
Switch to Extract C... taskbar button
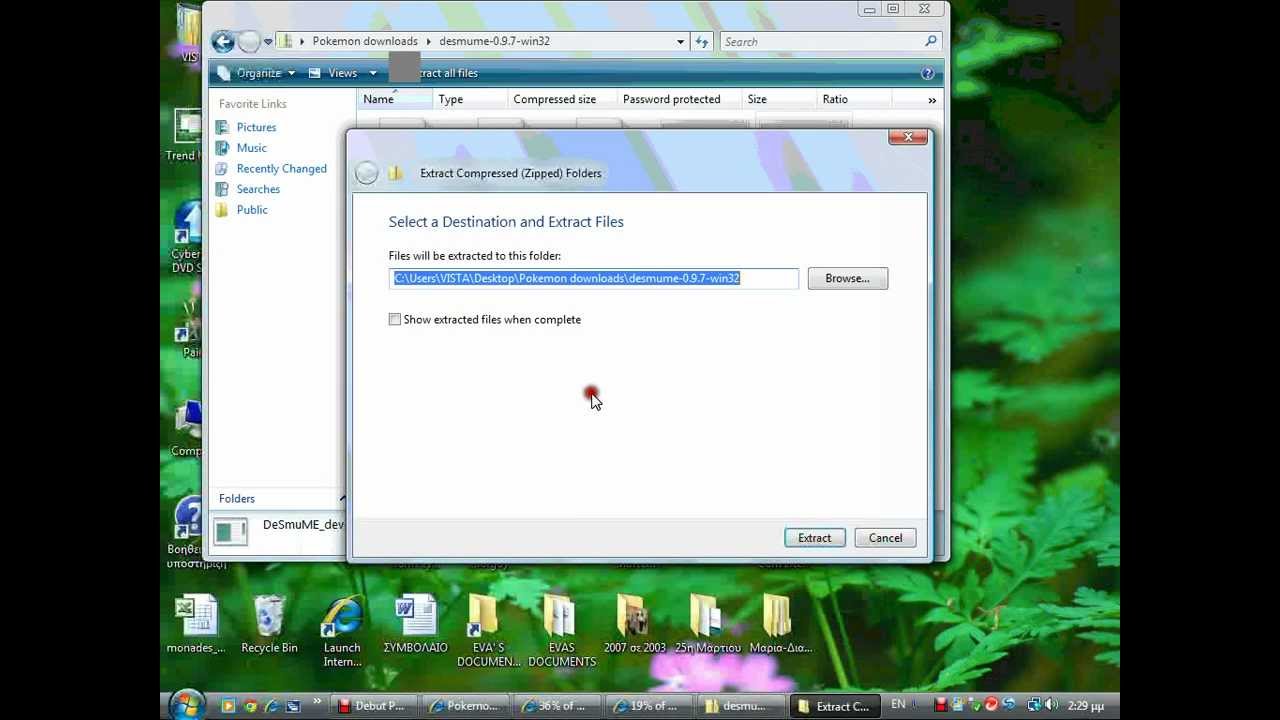(x=833, y=706)
